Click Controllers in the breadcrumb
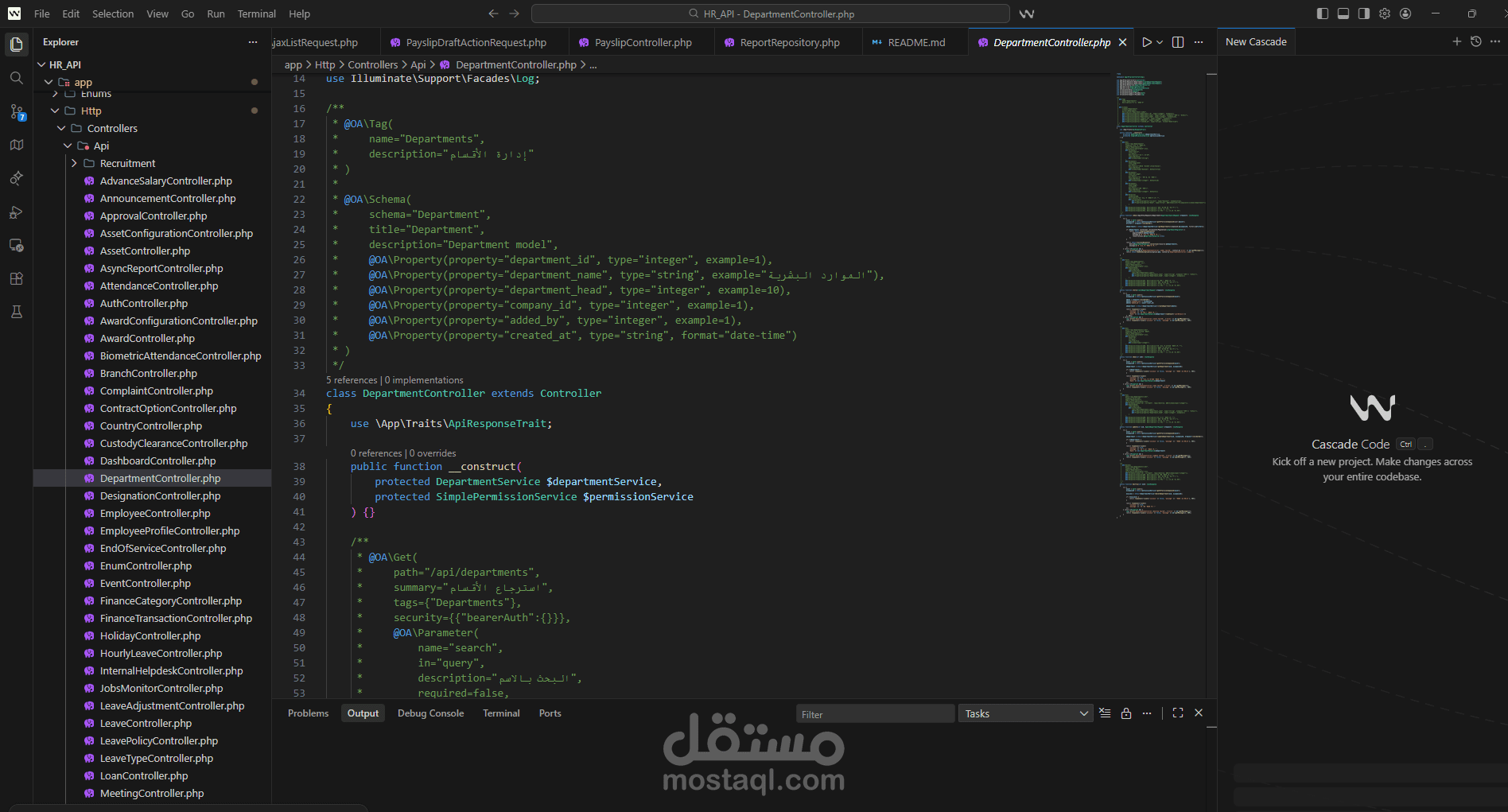 [x=372, y=64]
